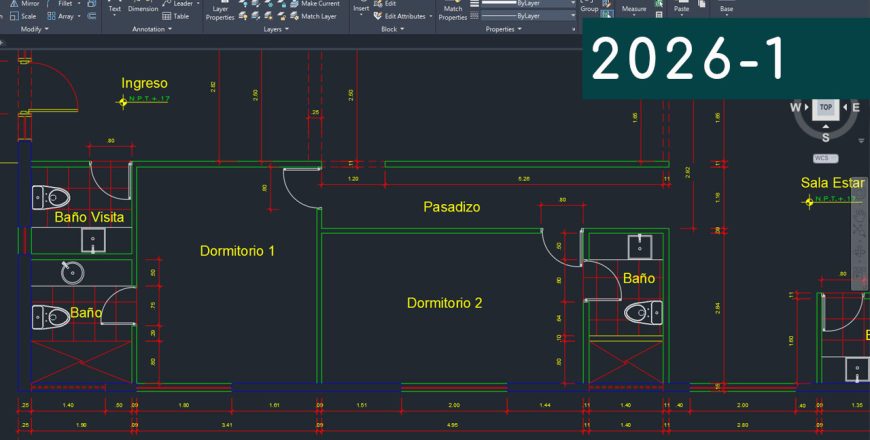Click the Match Properties icon
This screenshot has width=870, height=440.
[453, 12]
